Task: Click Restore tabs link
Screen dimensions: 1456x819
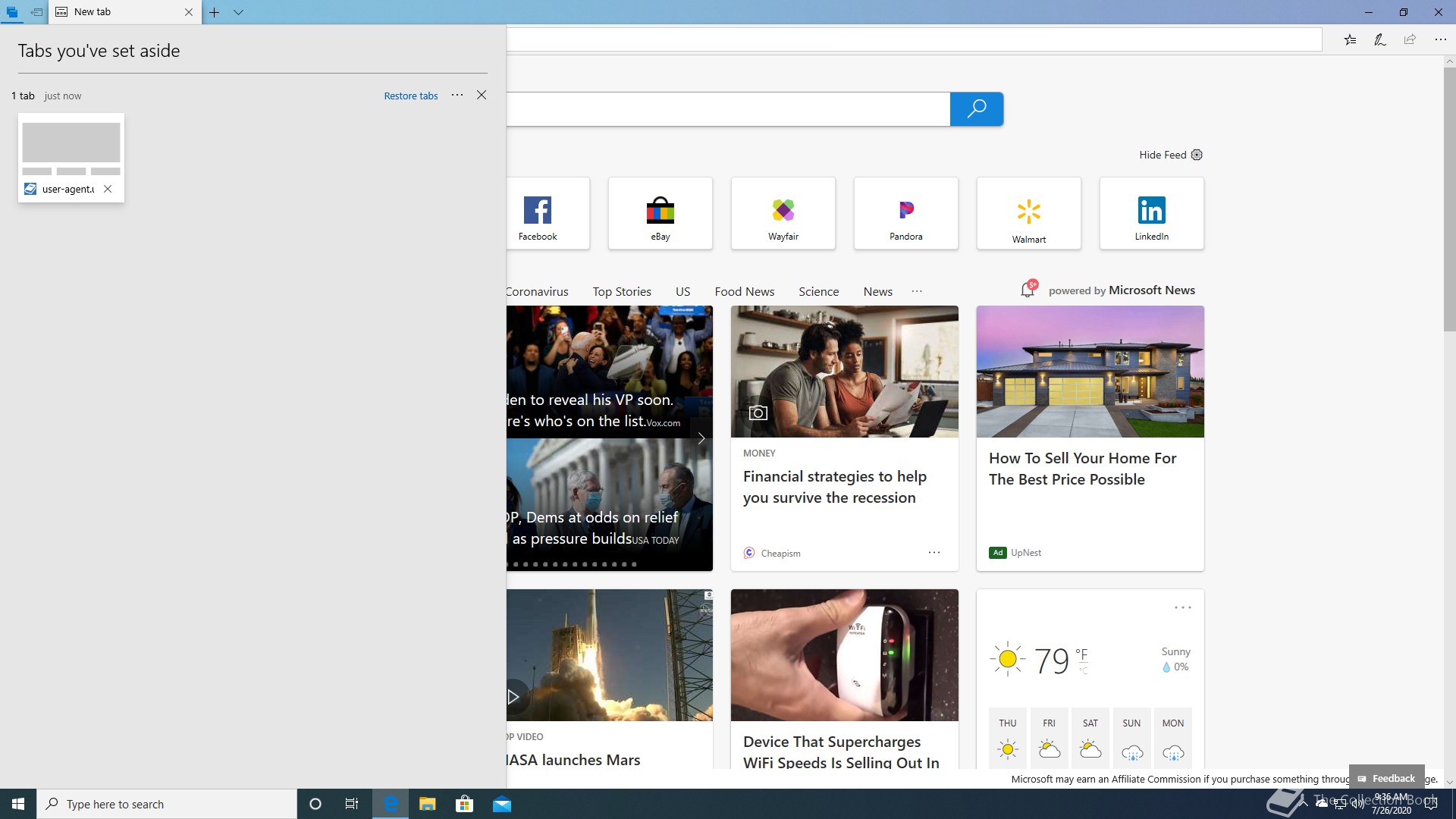Action: click(411, 96)
